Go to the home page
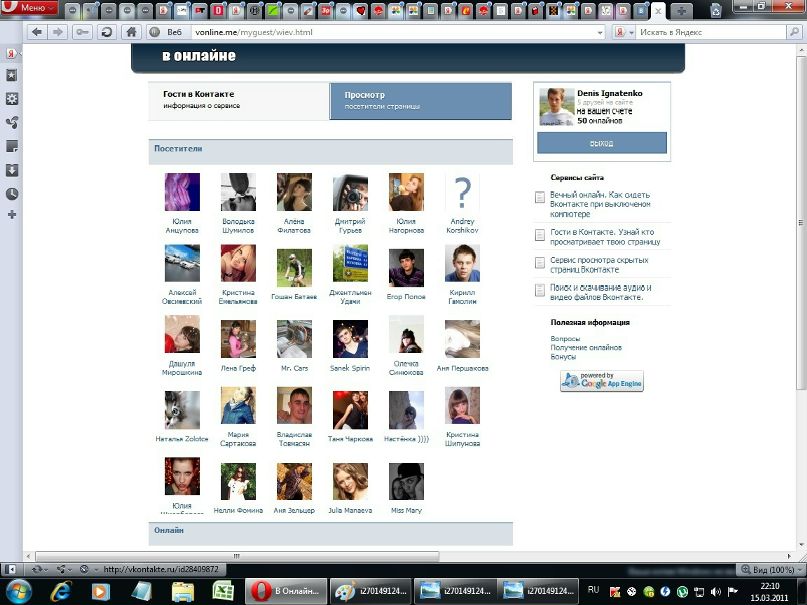 (x=131, y=32)
